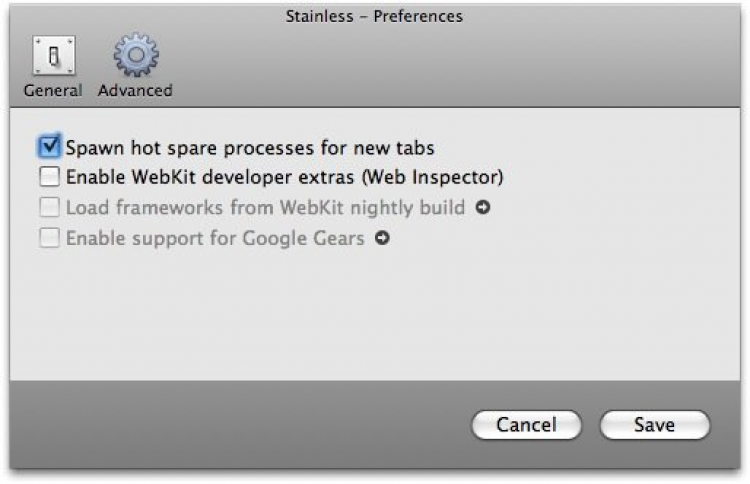Screen dimensions: 750x484
Task: Click the 'Enable WebKit developer extras' label text
Action: click(284, 178)
